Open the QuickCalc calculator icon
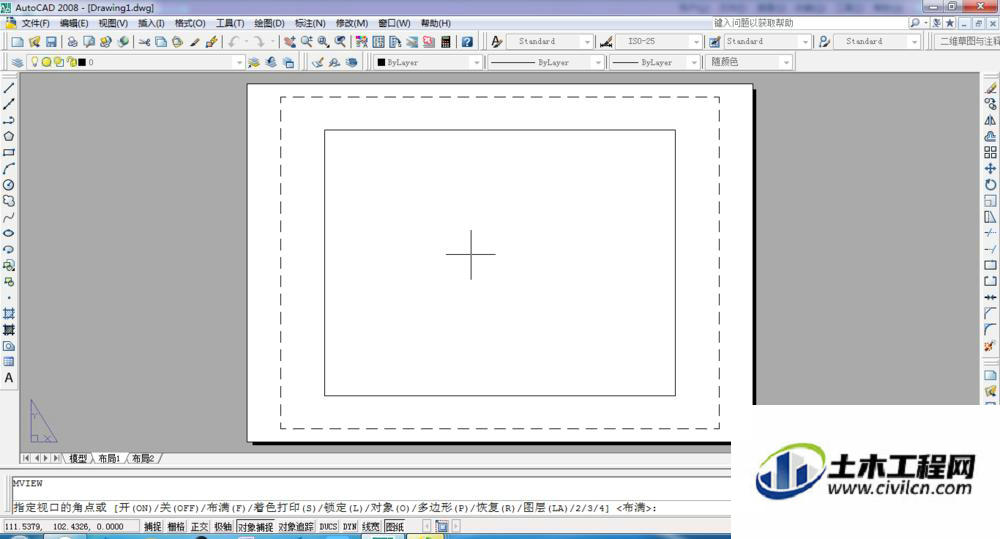Viewport: 1000px width, 539px height. (x=446, y=41)
